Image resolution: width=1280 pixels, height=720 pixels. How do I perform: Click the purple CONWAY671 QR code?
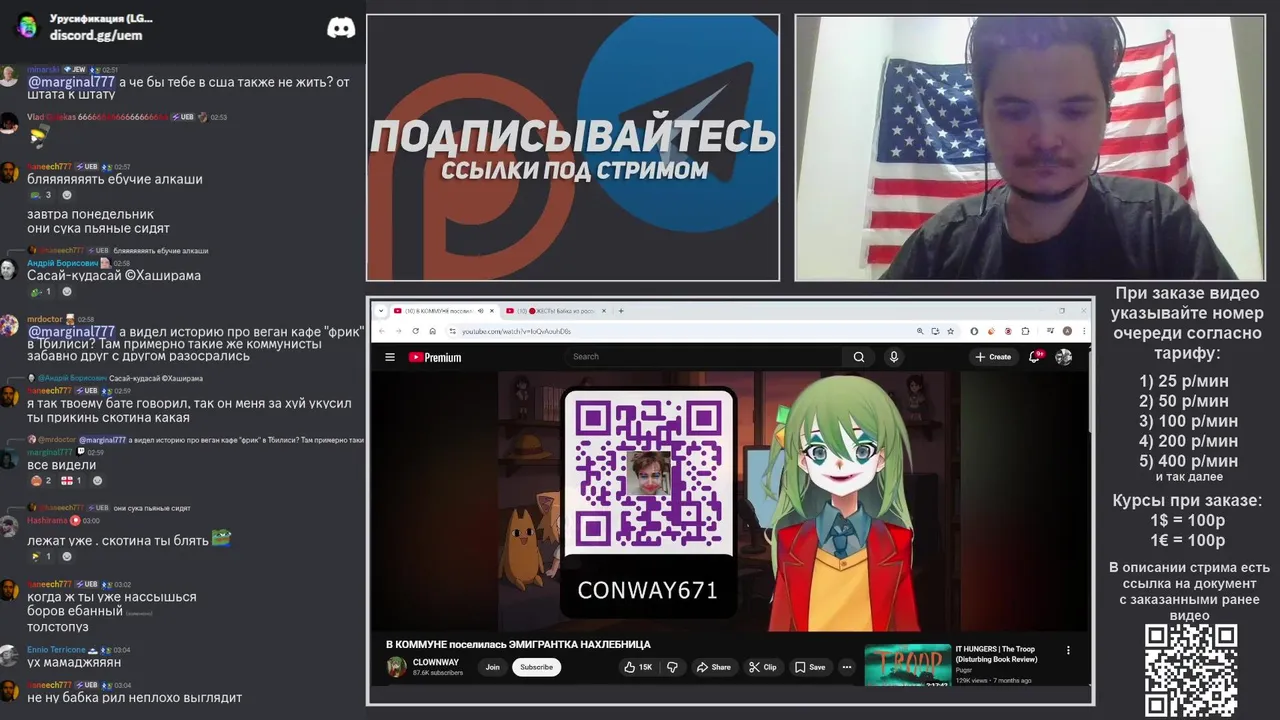pyautogui.click(x=649, y=472)
